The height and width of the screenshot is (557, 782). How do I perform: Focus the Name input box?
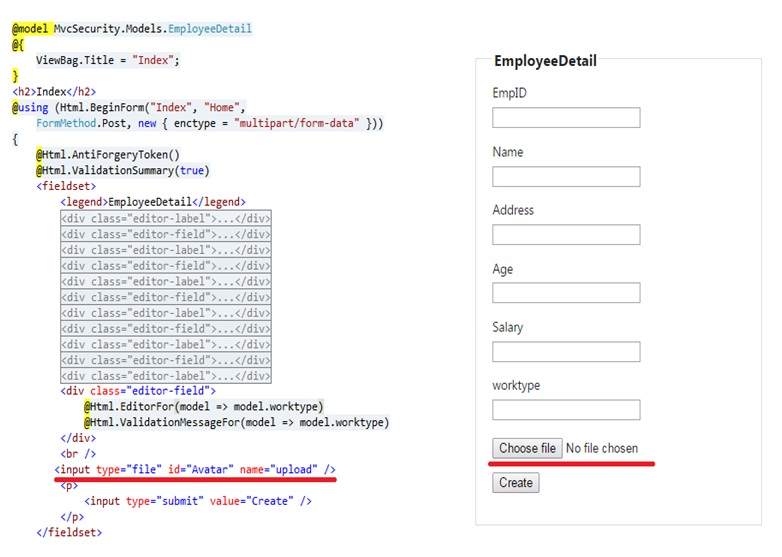[x=566, y=177]
